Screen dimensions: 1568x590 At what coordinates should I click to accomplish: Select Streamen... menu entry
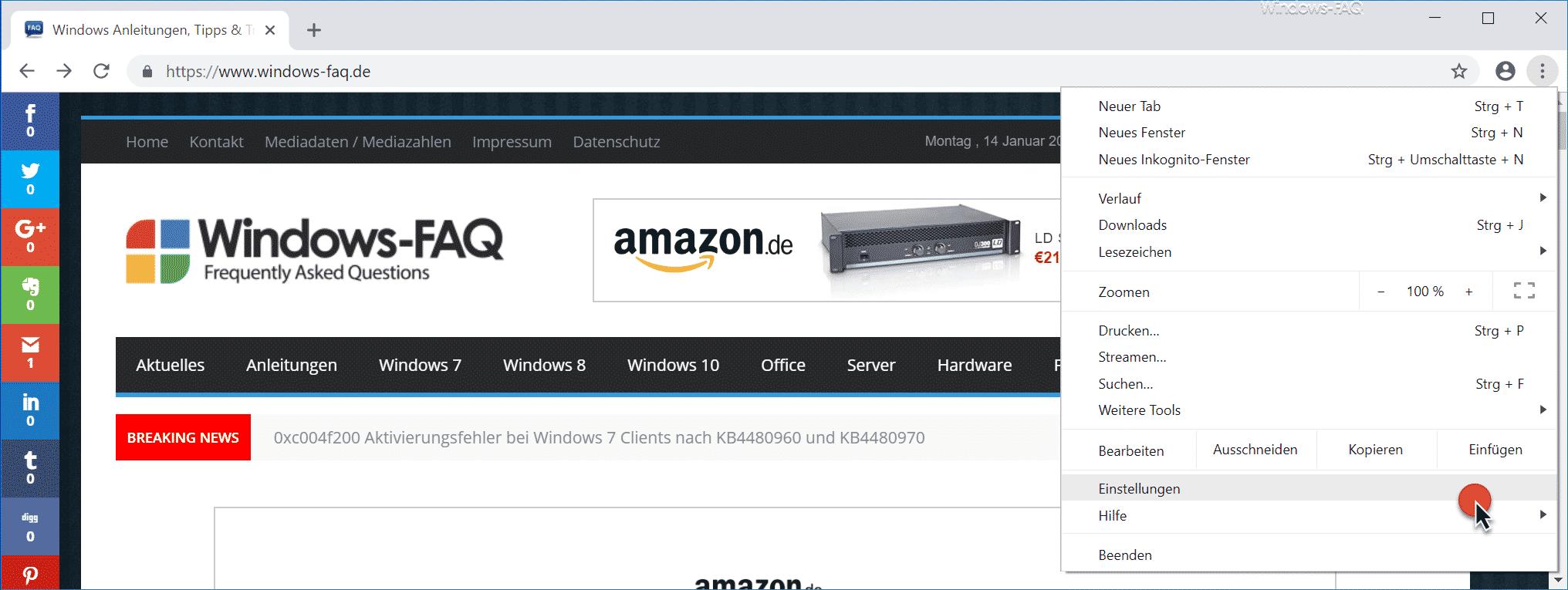coord(1309,356)
